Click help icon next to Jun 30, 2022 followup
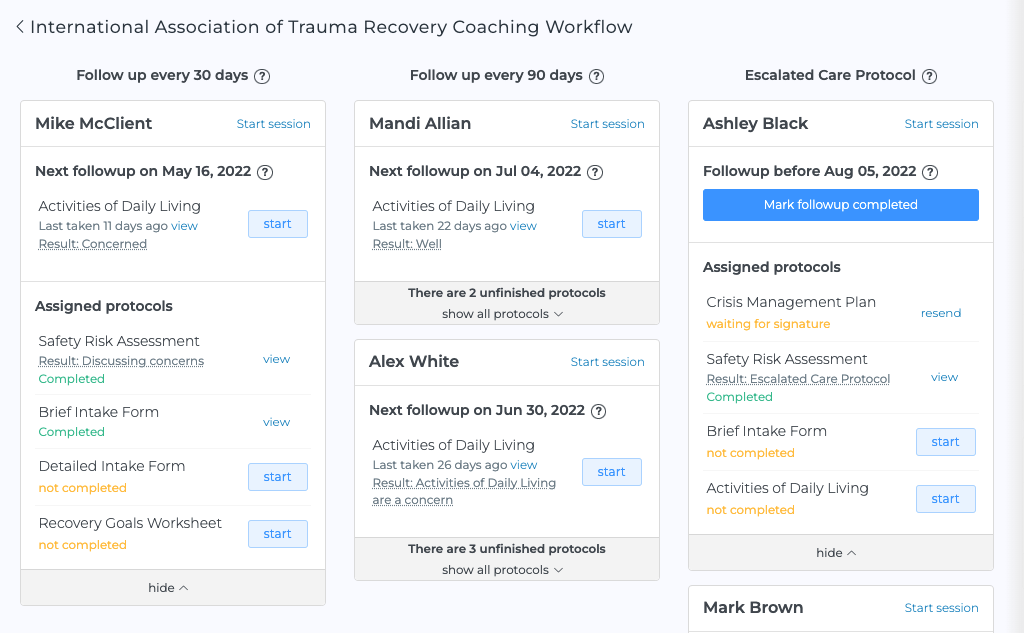Screen dimensions: 1024x633 [x=598, y=412]
